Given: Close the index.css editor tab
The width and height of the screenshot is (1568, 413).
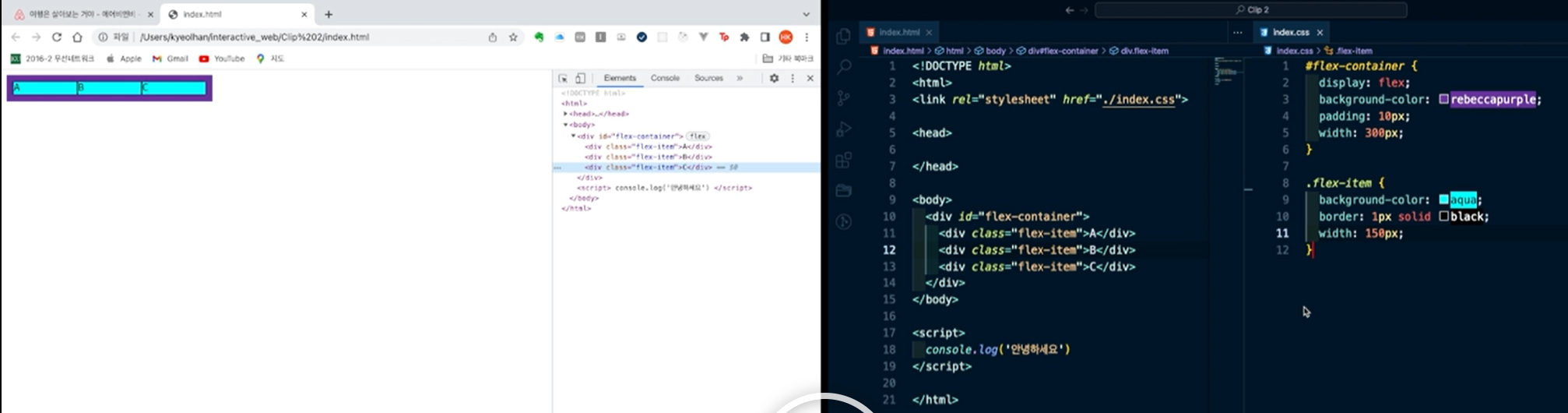Looking at the screenshot, I should tap(1320, 33).
